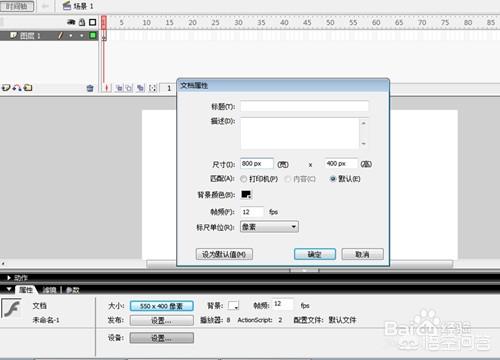Click the 帧频 field in the dialog
Viewport: 500px width, 360px height.
point(252,212)
